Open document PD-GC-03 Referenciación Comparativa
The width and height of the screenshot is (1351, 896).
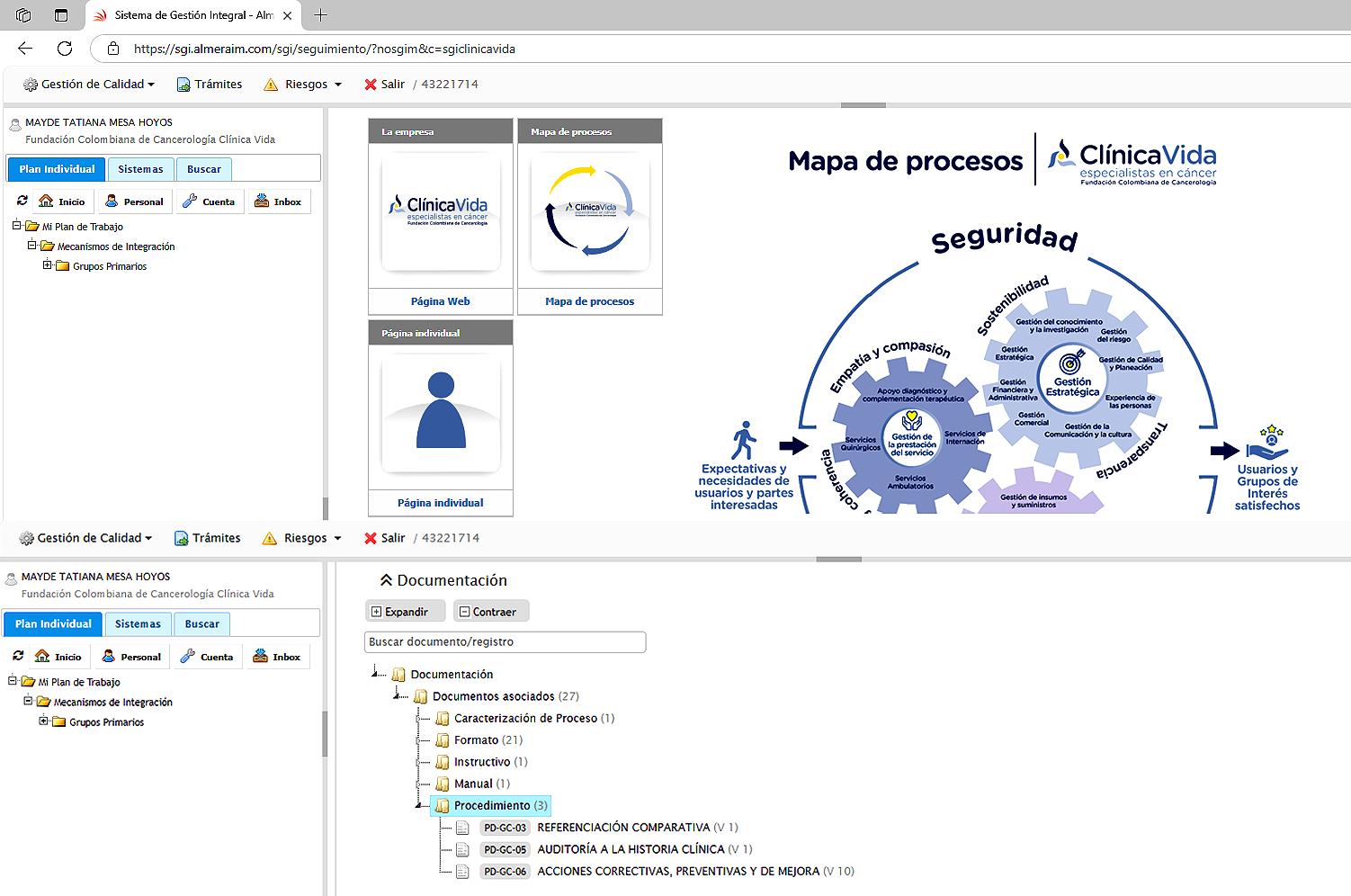610,827
